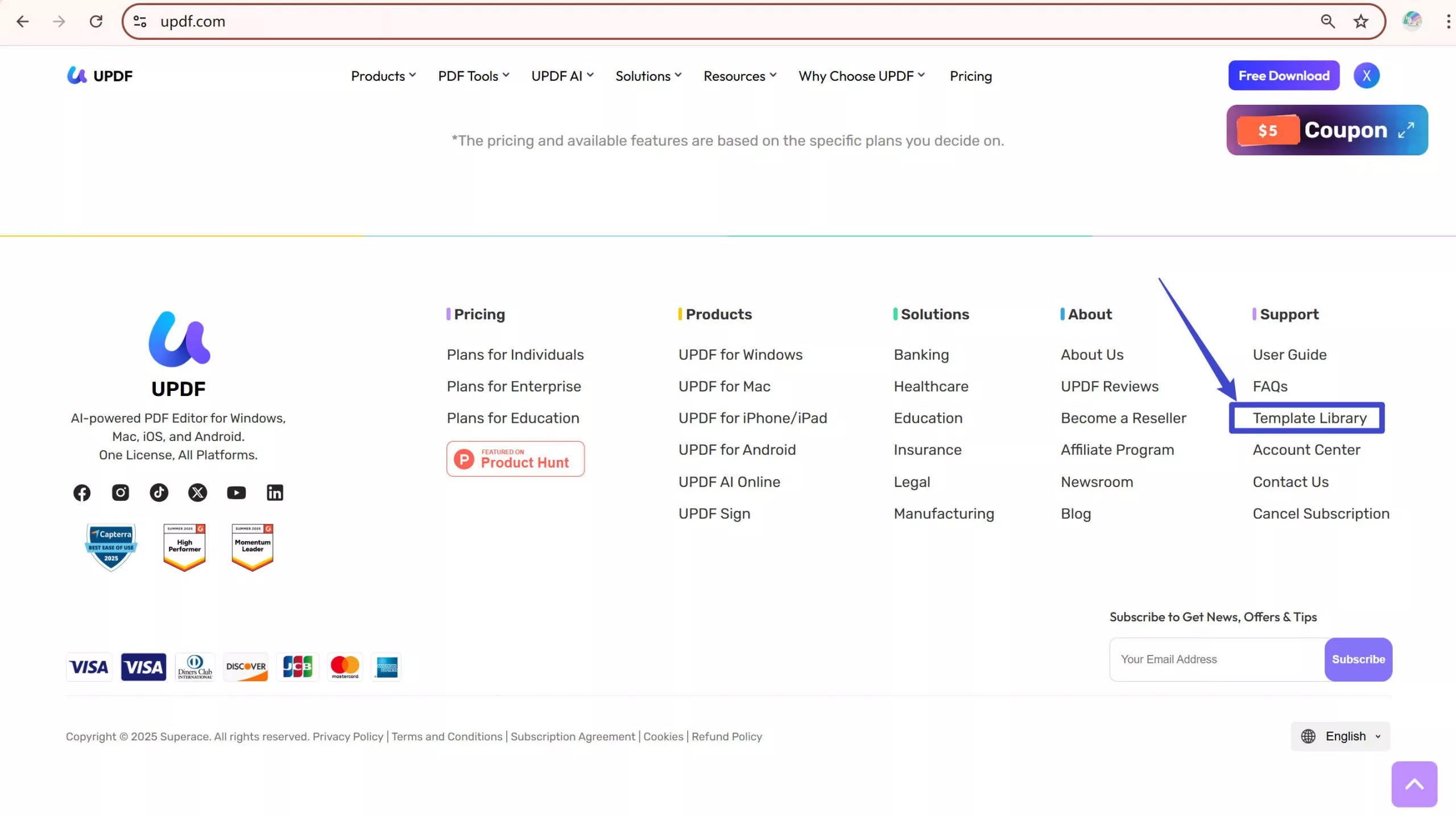The width and height of the screenshot is (1456, 816).
Task: Open Pricing in the top navigation
Action: (x=971, y=76)
